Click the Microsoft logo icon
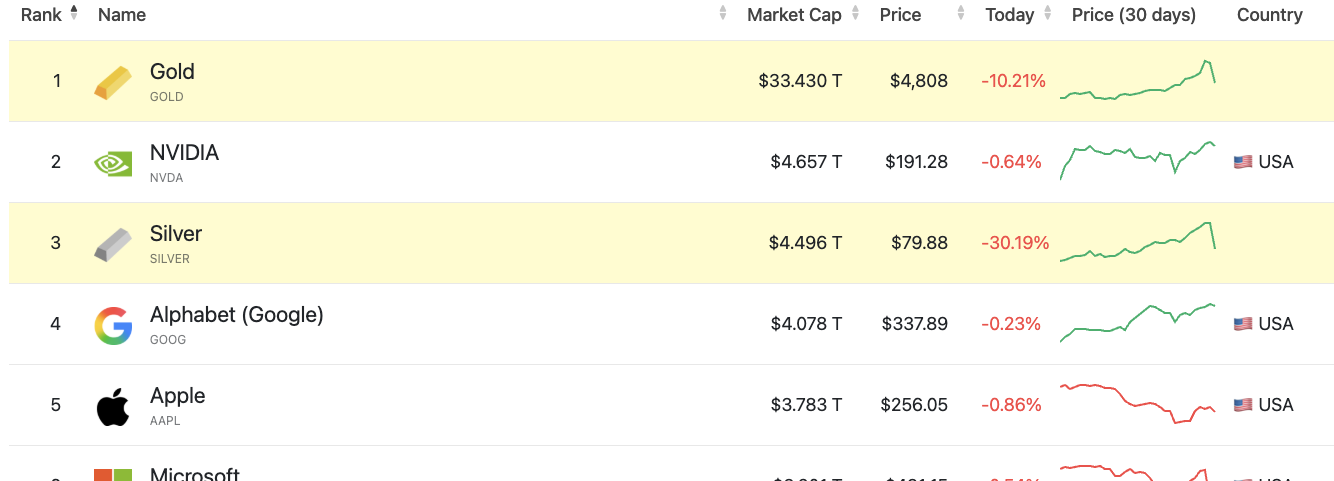This screenshot has width=1334, height=481. point(113,474)
